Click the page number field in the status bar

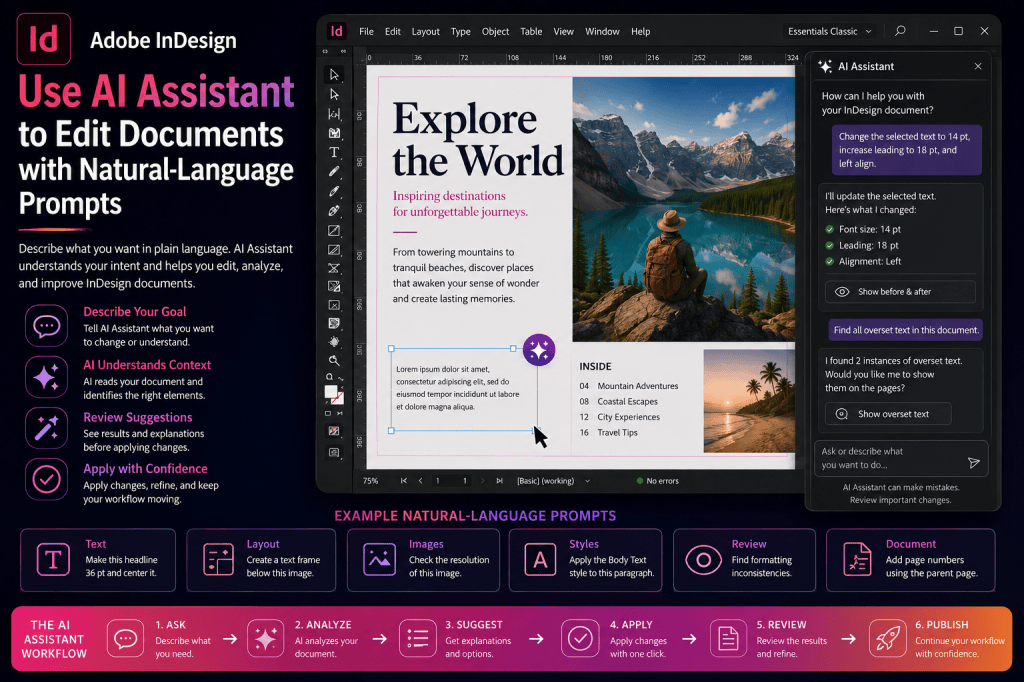(x=451, y=481)
